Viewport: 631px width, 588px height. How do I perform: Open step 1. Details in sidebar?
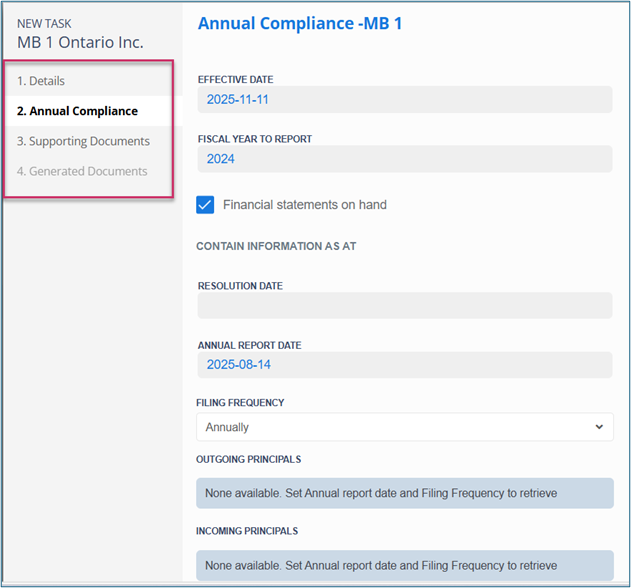pos(41,81)
